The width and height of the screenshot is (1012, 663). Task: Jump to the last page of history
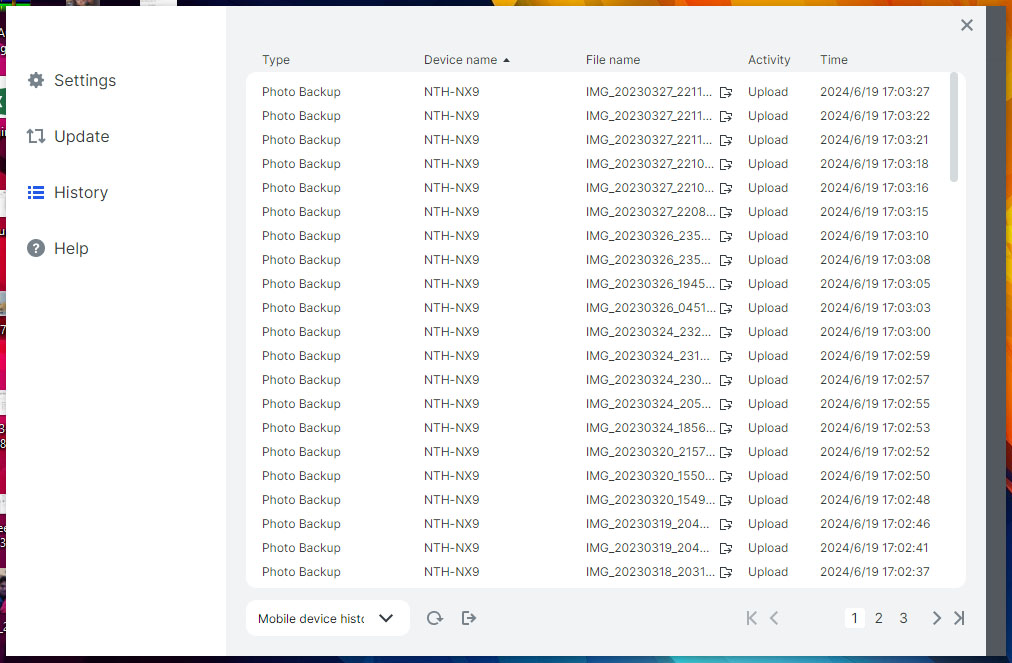(959, 618)
